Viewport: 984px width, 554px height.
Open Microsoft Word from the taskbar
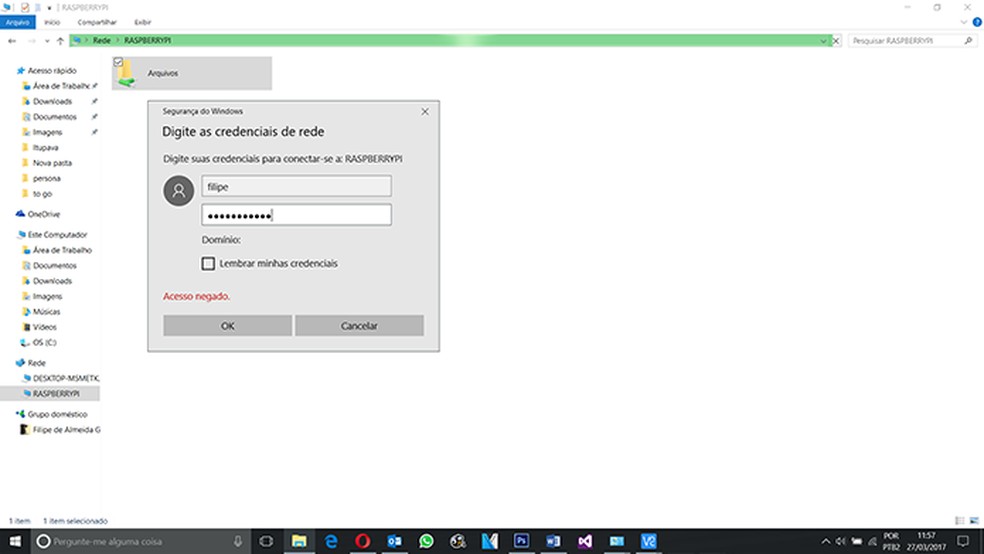553,541
